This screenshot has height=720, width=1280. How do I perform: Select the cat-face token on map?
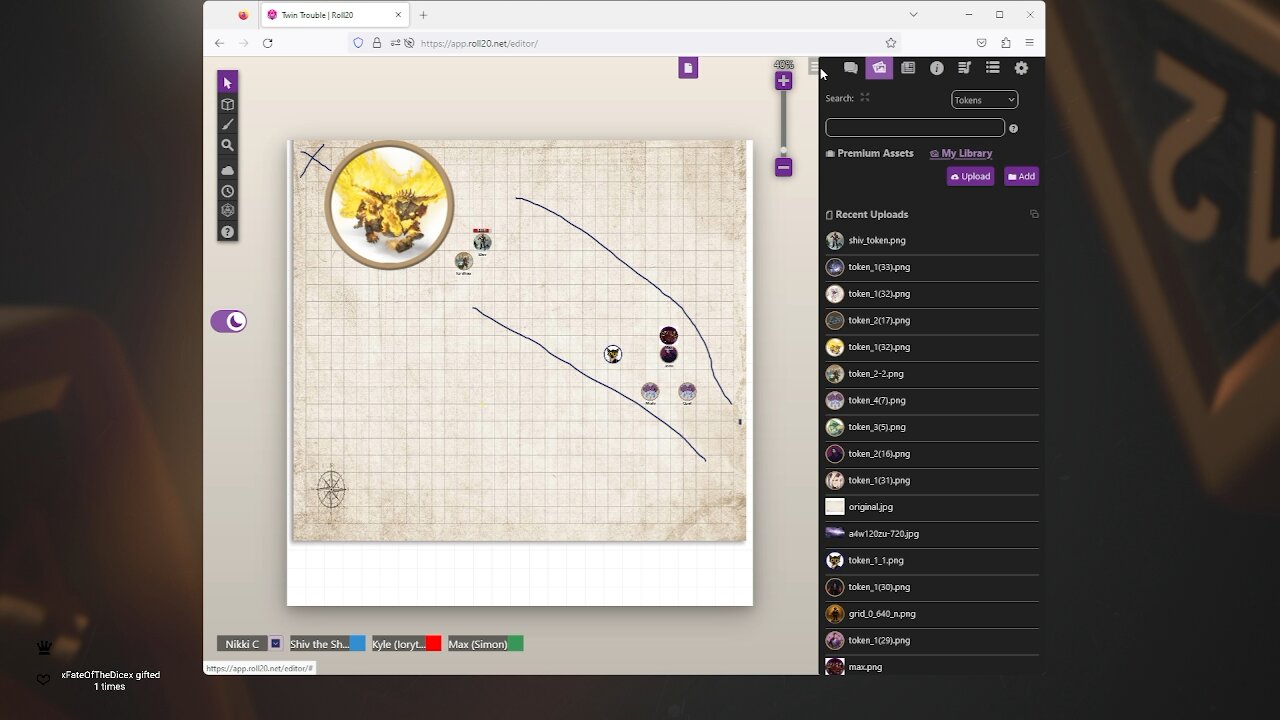coord(613,354)
